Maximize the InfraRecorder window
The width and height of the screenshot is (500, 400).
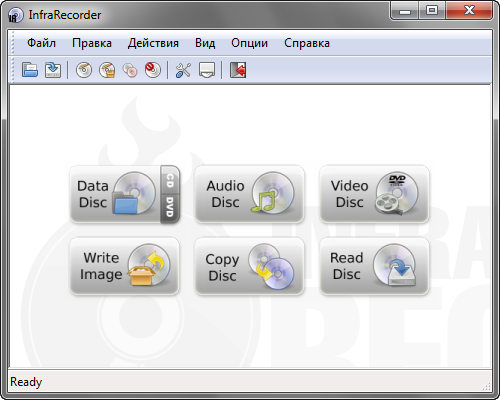[432, 11]
